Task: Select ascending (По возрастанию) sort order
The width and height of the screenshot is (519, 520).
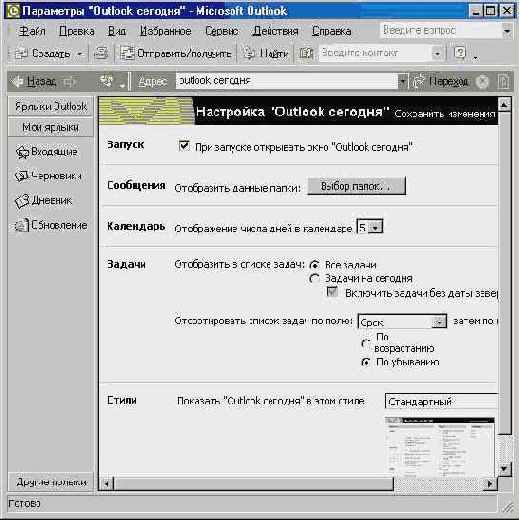Action: [366, 343]
